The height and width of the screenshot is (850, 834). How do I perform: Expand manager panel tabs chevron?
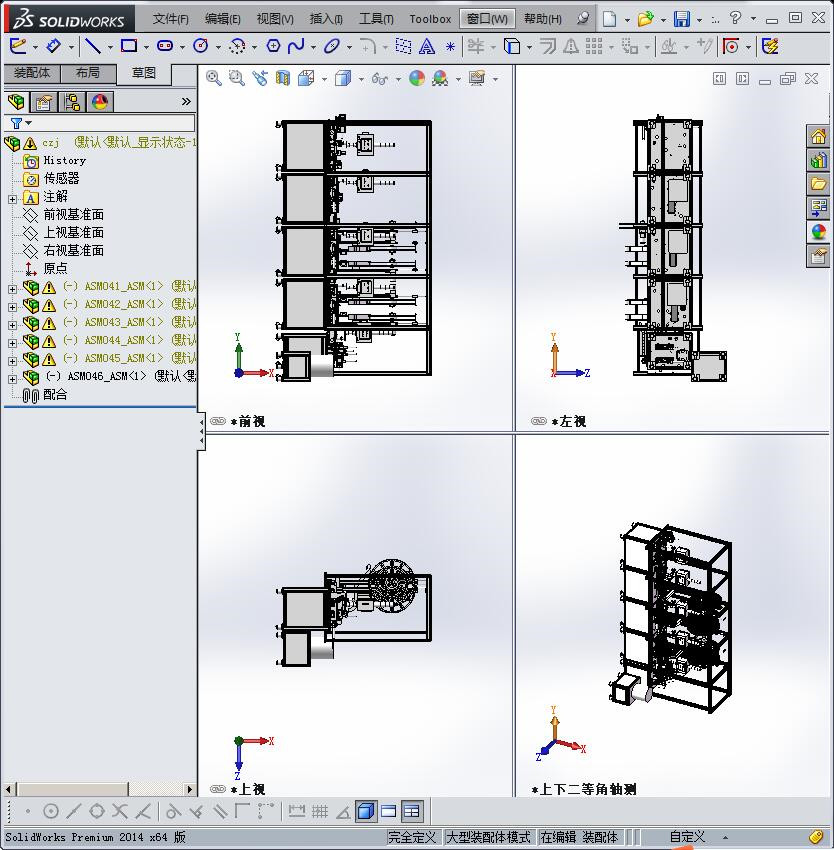[x=186, y=101]
